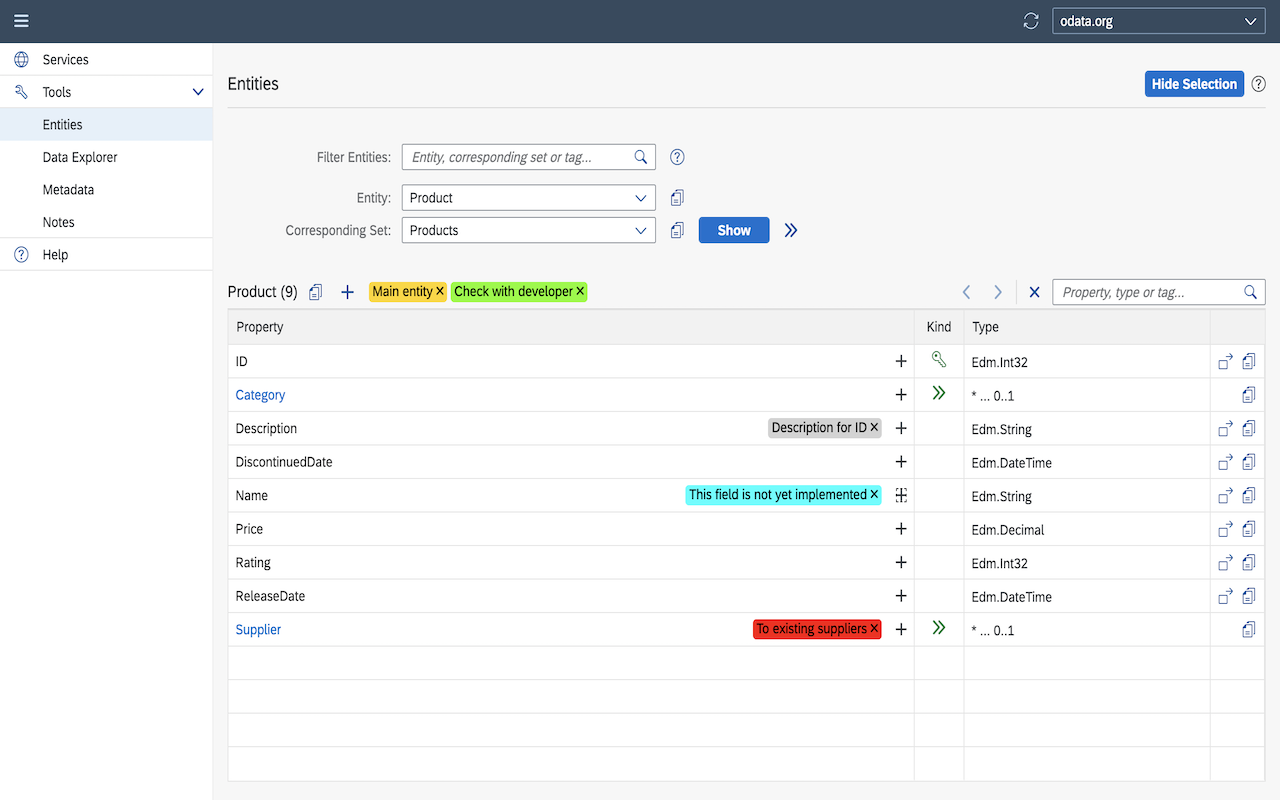Go to previous entity arrow
Screen dimensions: 1280x800
966,292
